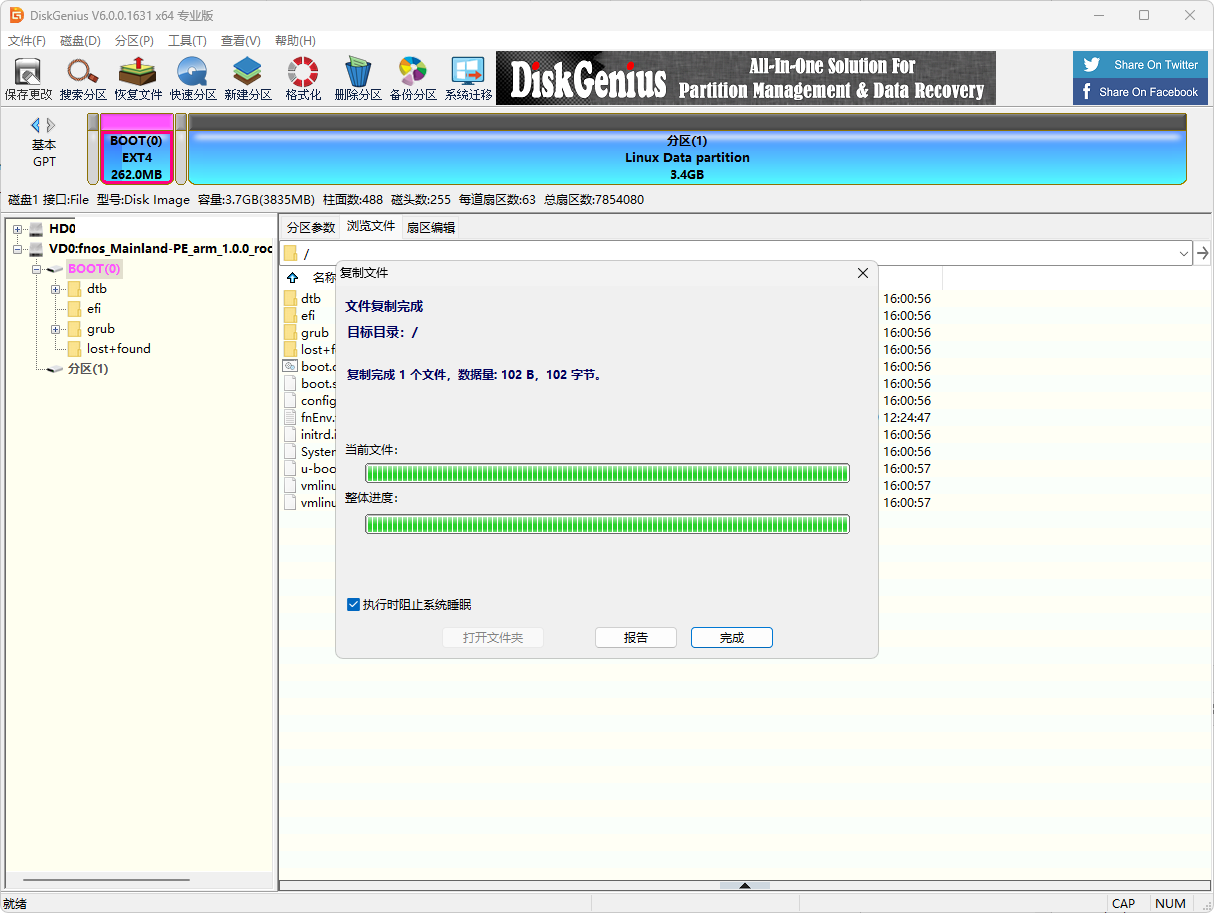Toggle 执行时阻止系统睡眠 checkbox
Viewport: 1214px width, 913px height.
pos(353,605)
